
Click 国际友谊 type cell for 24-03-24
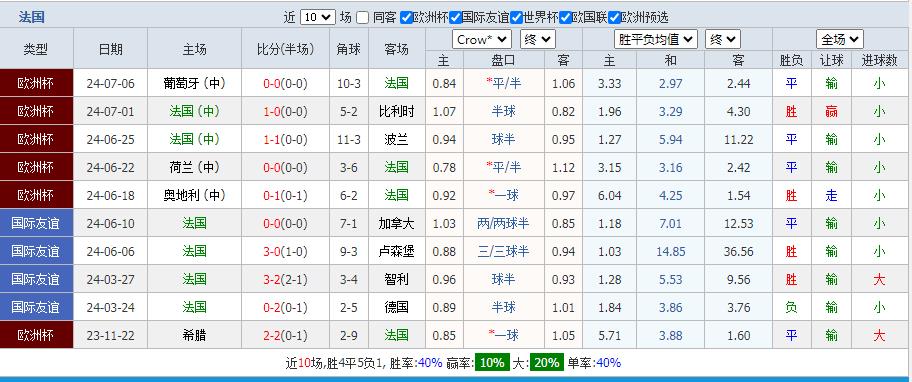coord(37,306)
